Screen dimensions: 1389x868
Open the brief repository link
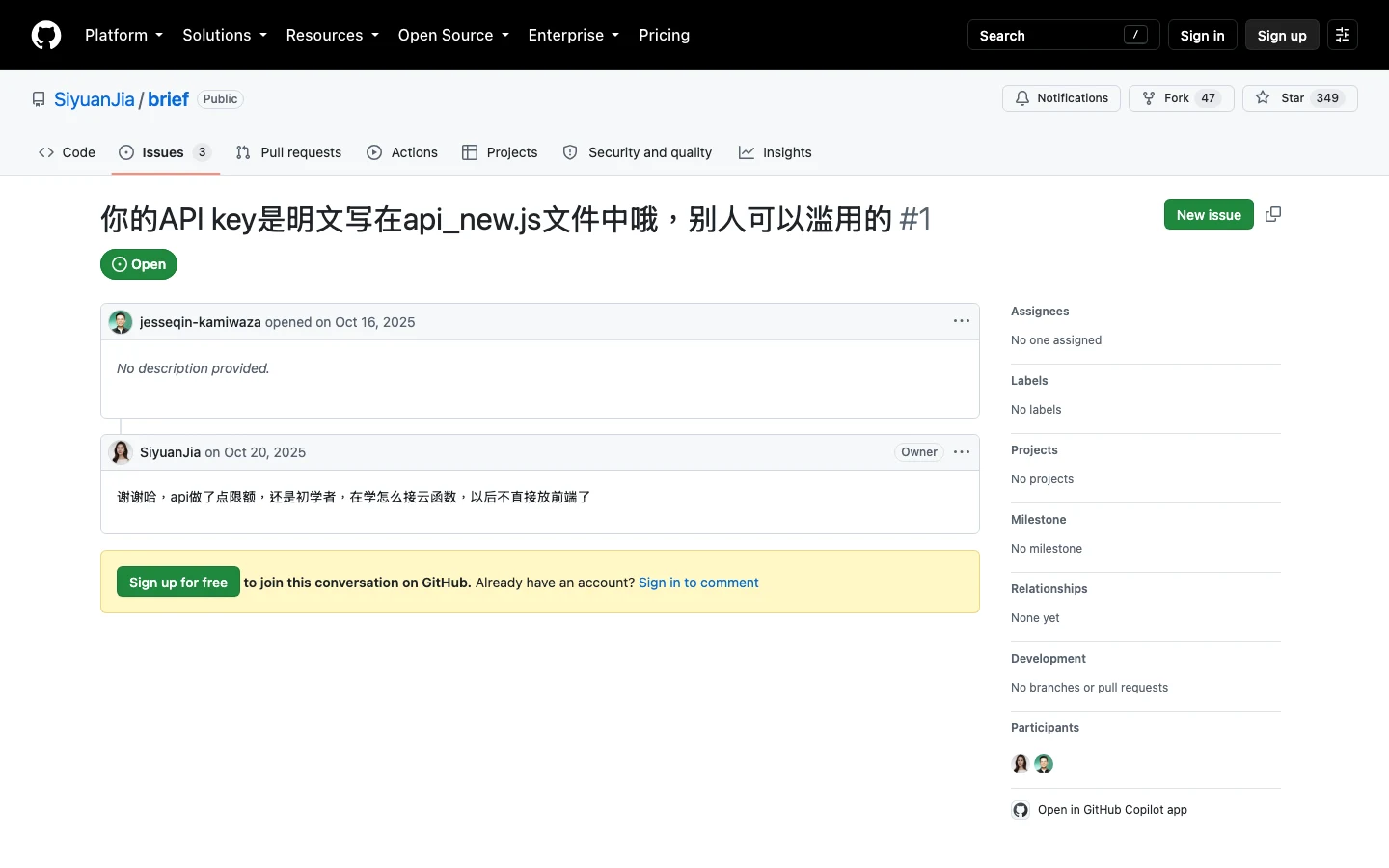(x=168, y=99)
